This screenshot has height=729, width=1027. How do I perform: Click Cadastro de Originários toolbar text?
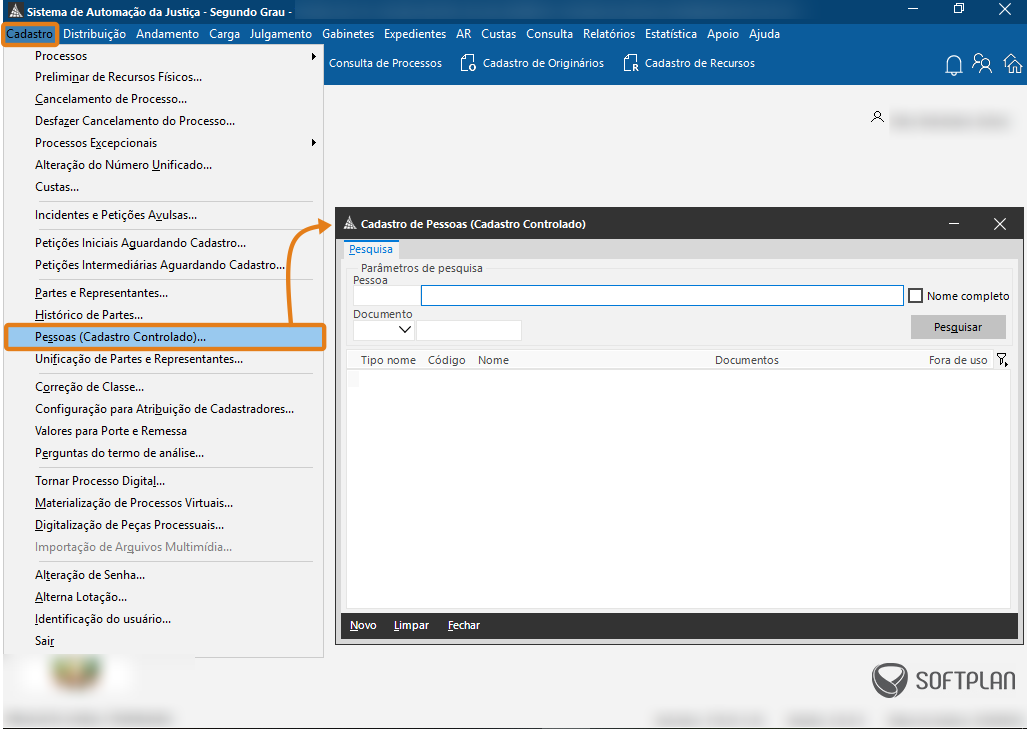(x=543, y=63)
